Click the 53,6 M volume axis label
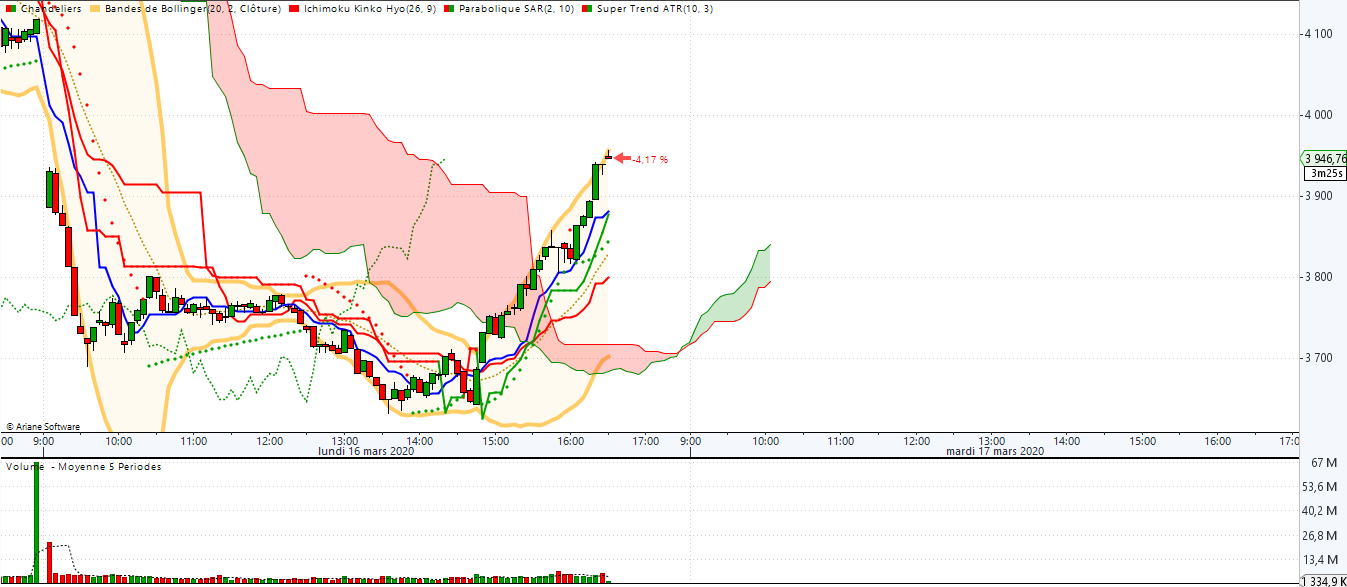This screenshot has height=587, width=1347. (1322, 487)
